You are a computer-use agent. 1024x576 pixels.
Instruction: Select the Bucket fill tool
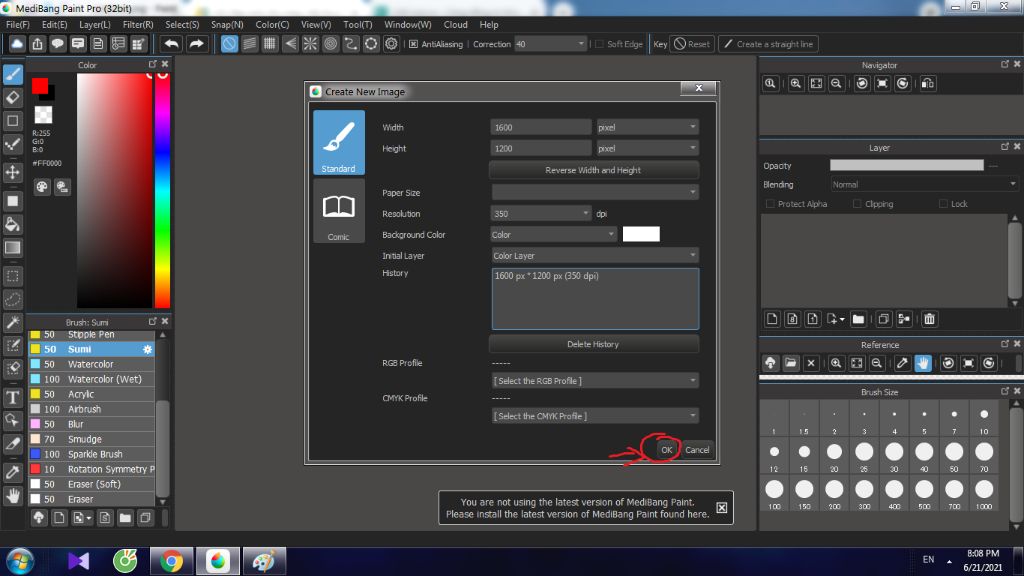(12, 224)
